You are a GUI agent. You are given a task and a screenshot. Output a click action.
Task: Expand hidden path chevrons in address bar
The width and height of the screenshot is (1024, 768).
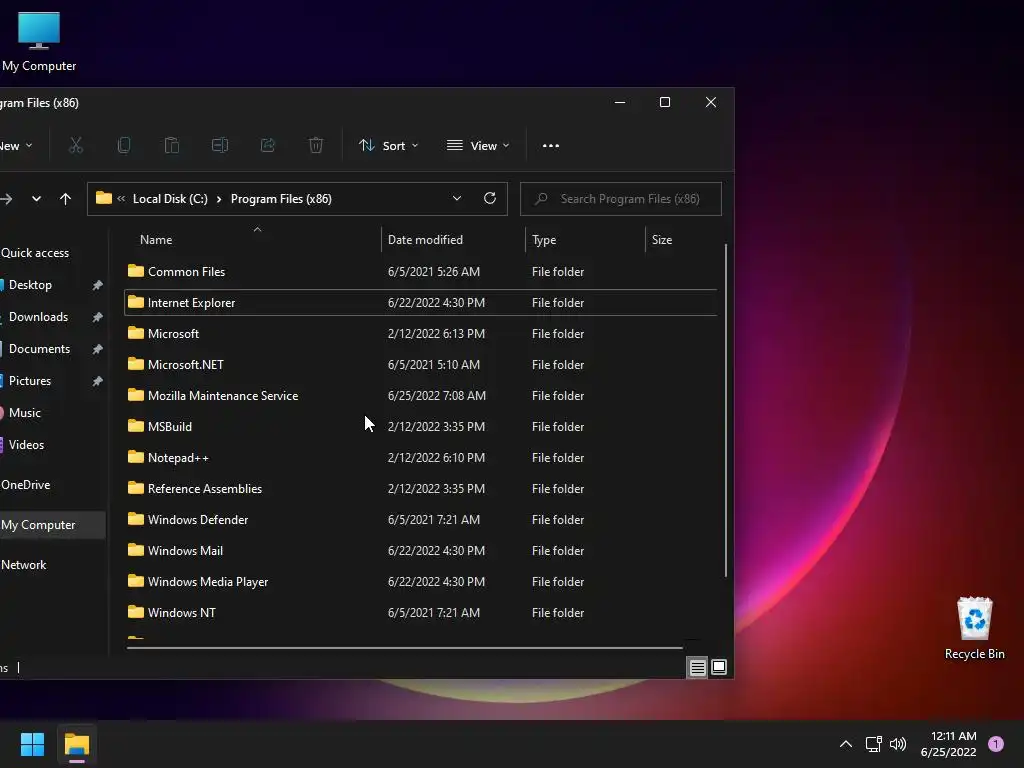(121, 199)
